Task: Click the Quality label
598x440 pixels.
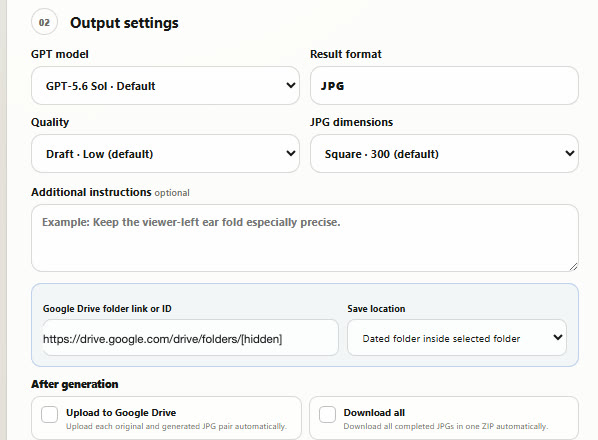Action: coord(50,122)
